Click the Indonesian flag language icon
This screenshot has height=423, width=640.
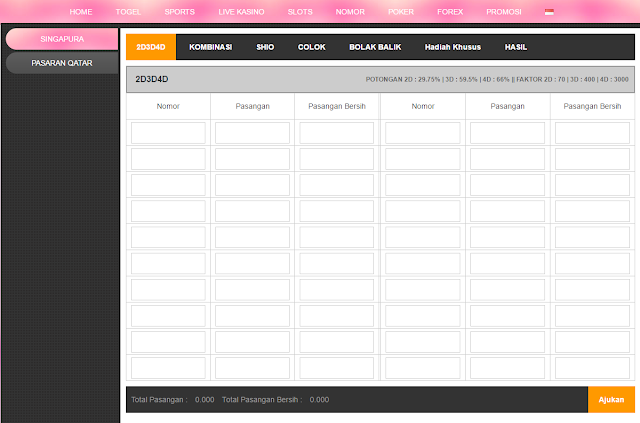tap(549, 12)
